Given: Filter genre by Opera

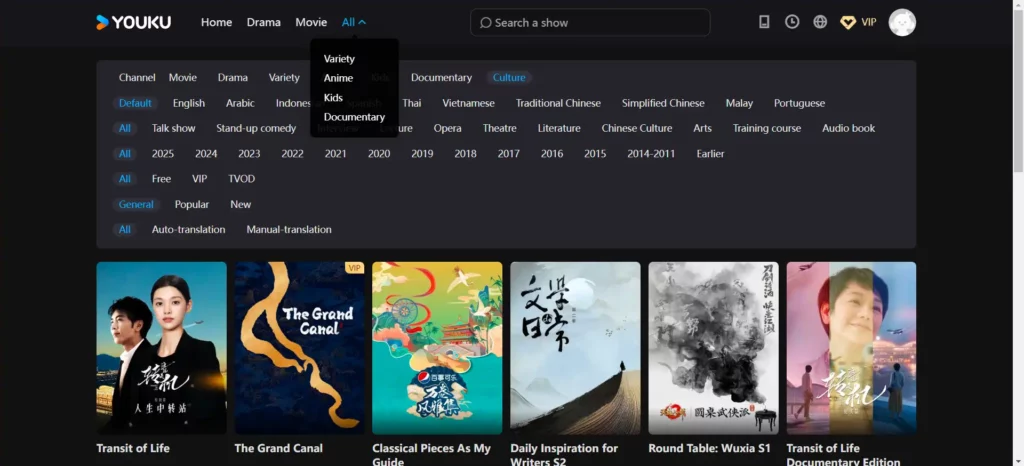Looking at the screenshot, I should (447, 129).
